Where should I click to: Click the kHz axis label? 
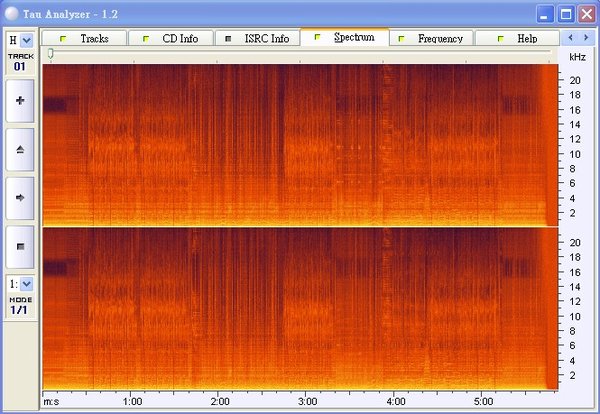pos(577,57)
